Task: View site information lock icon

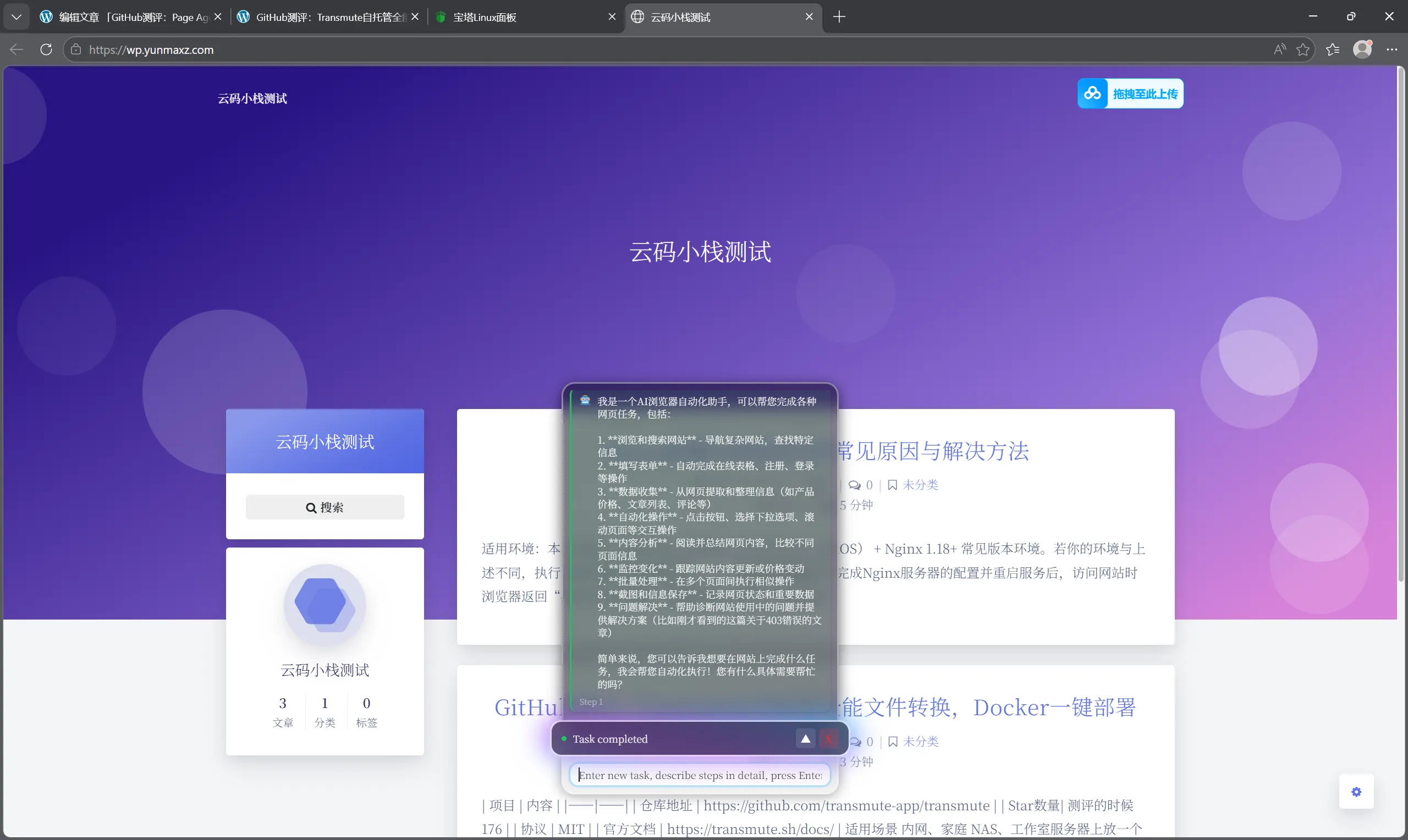Action: 75,50
